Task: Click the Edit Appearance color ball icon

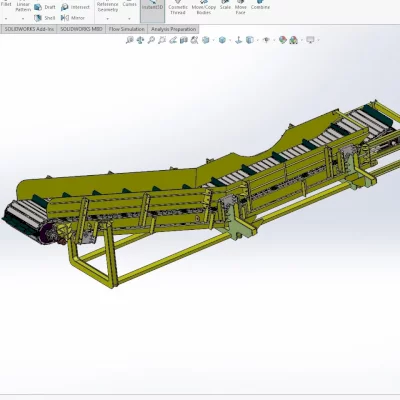Action: point(283,40)
